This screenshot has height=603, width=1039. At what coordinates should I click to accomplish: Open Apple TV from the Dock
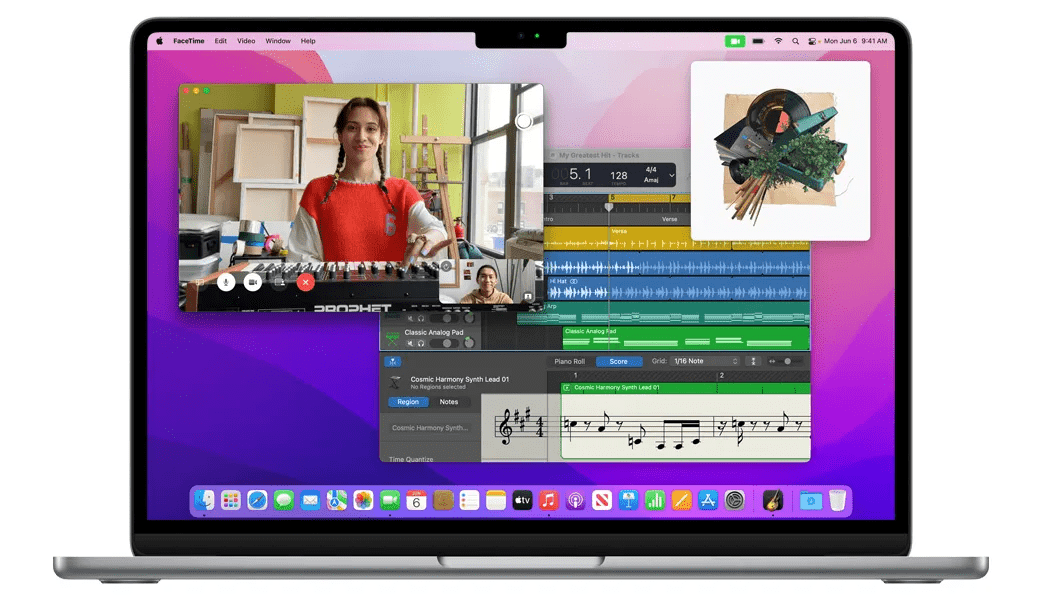tap(522, 500)
